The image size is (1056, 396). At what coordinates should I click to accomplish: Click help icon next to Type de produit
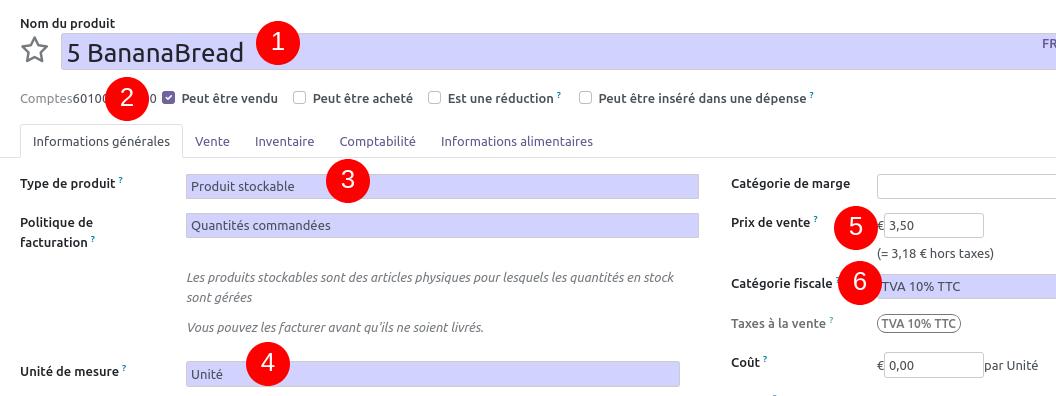(x=121, y=180)
